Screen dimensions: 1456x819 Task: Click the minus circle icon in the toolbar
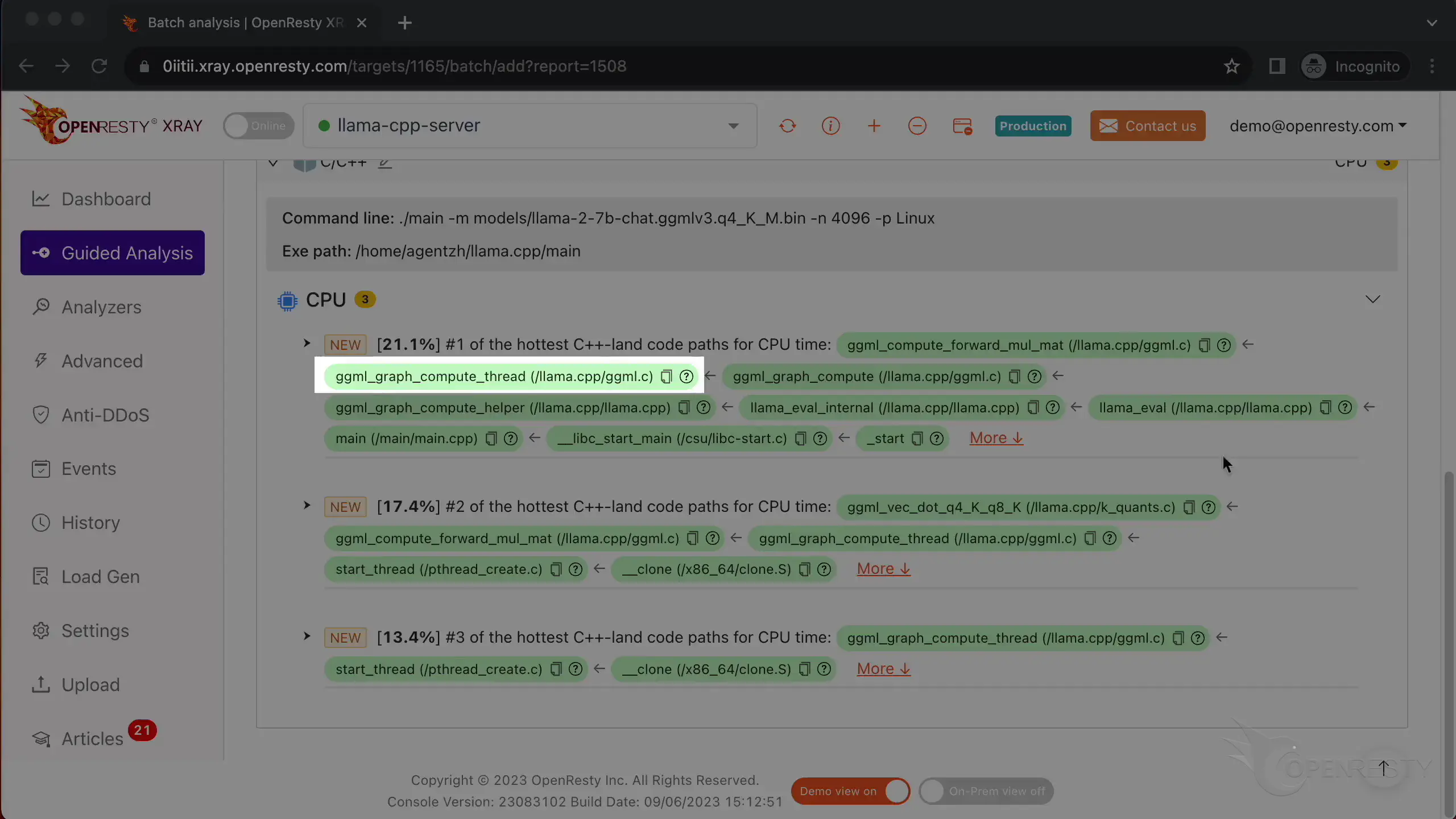(x=917, y=126)
